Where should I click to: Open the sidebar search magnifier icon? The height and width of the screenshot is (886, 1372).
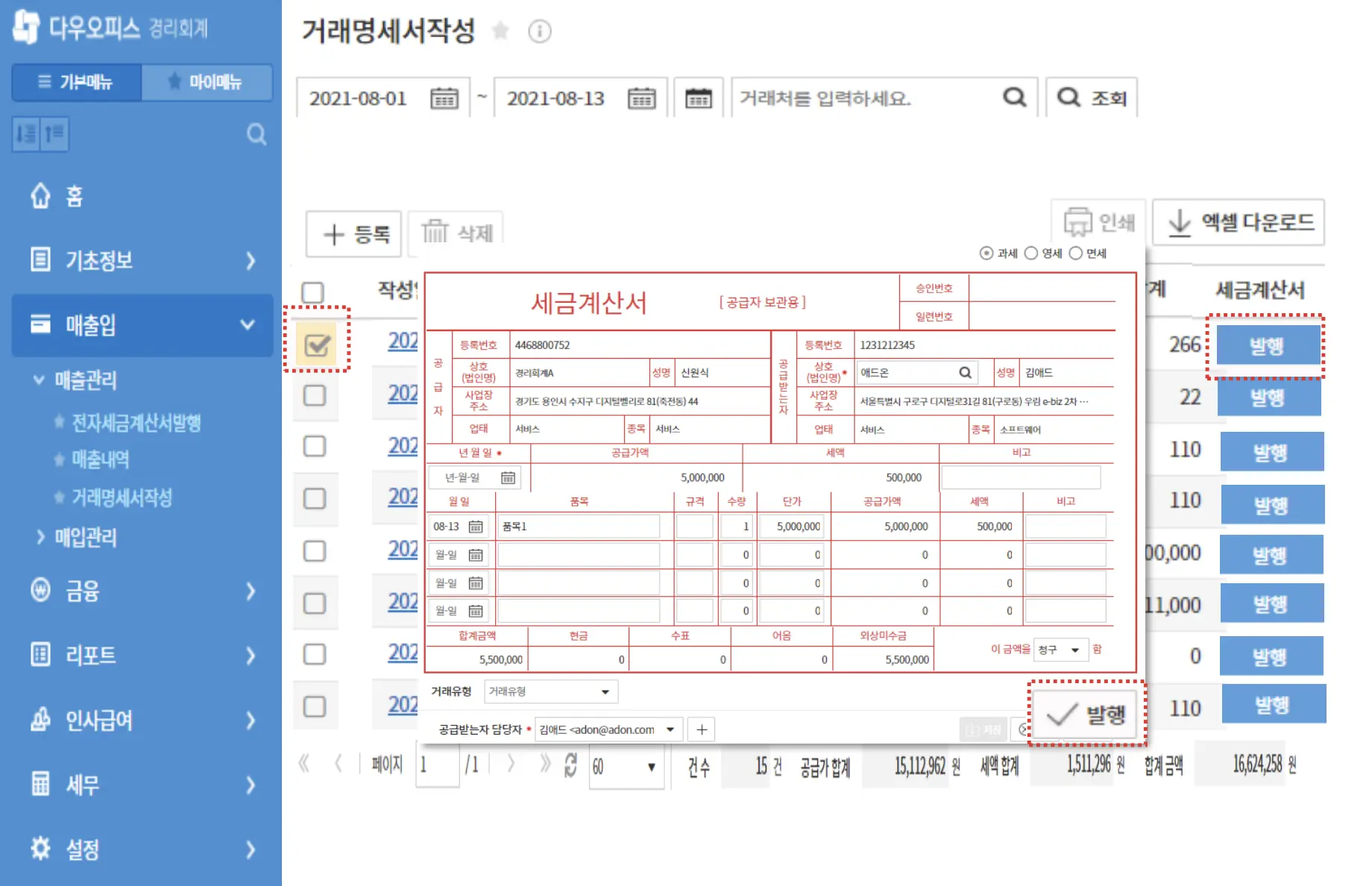(257, 134)
